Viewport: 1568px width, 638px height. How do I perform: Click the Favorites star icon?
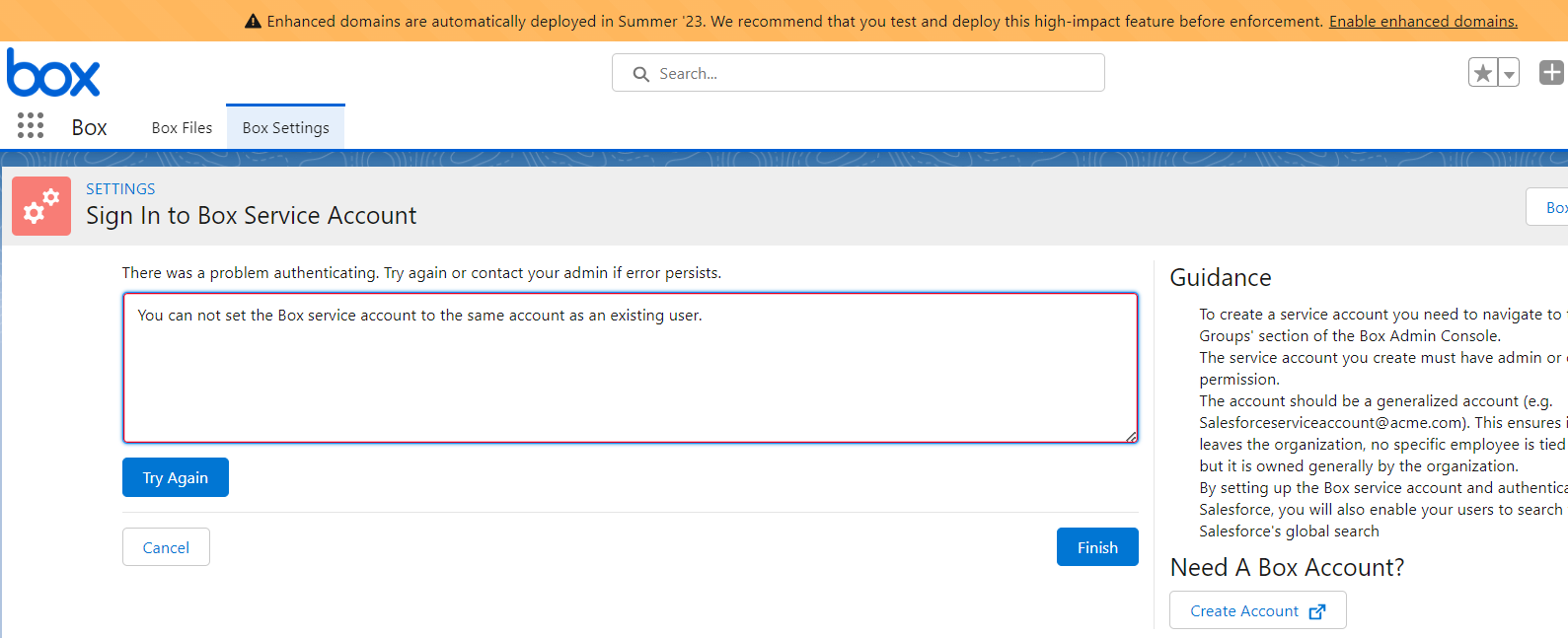[x=1482, y=73]
